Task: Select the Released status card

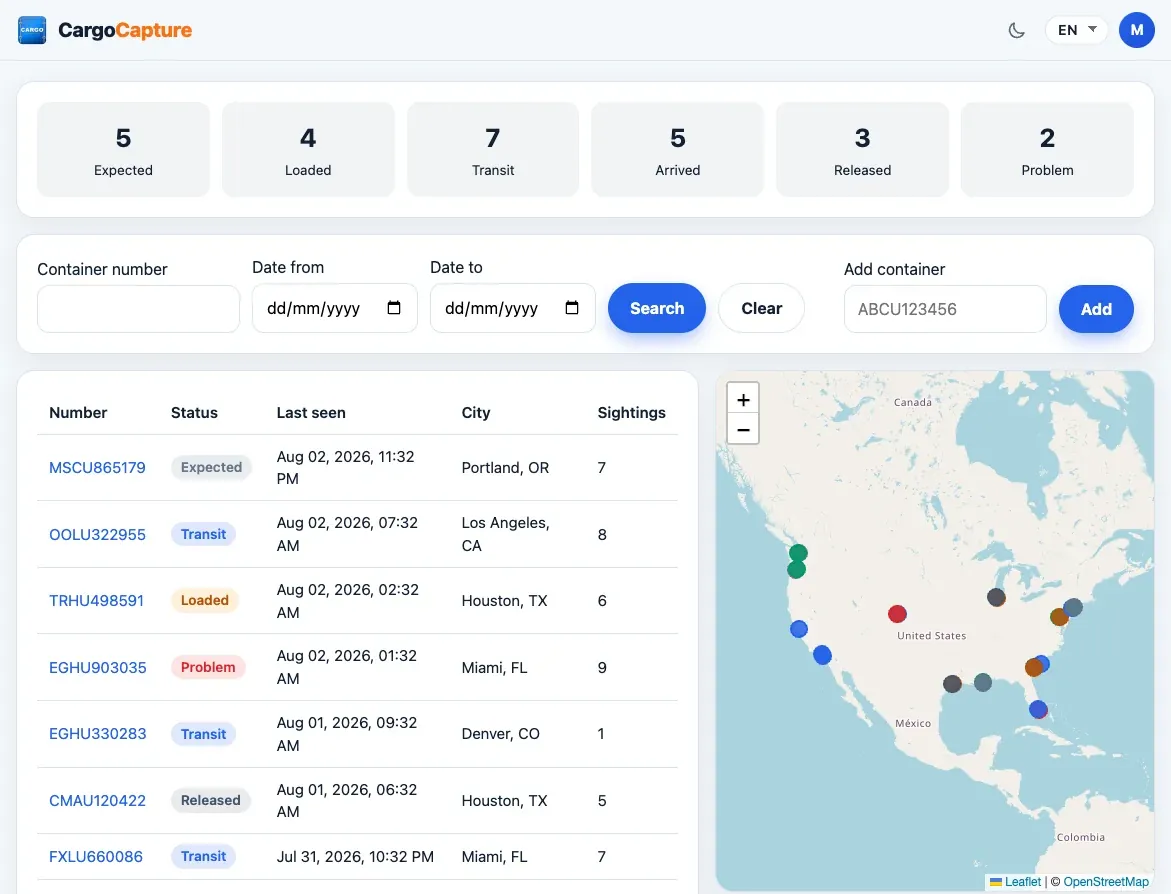Action: click(x=863, y=149)
